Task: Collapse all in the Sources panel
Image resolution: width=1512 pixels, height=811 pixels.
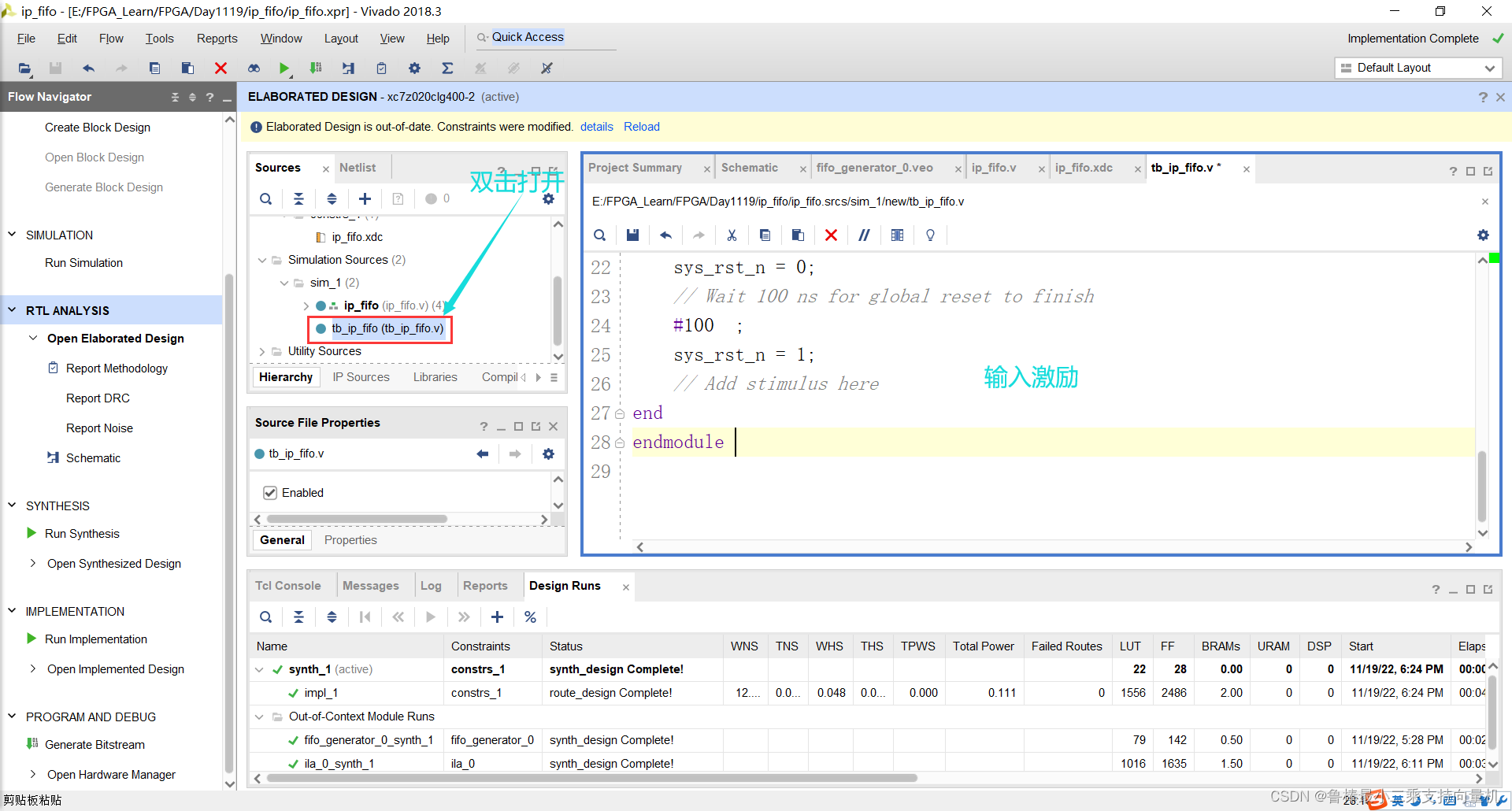Action: (298, 199)
